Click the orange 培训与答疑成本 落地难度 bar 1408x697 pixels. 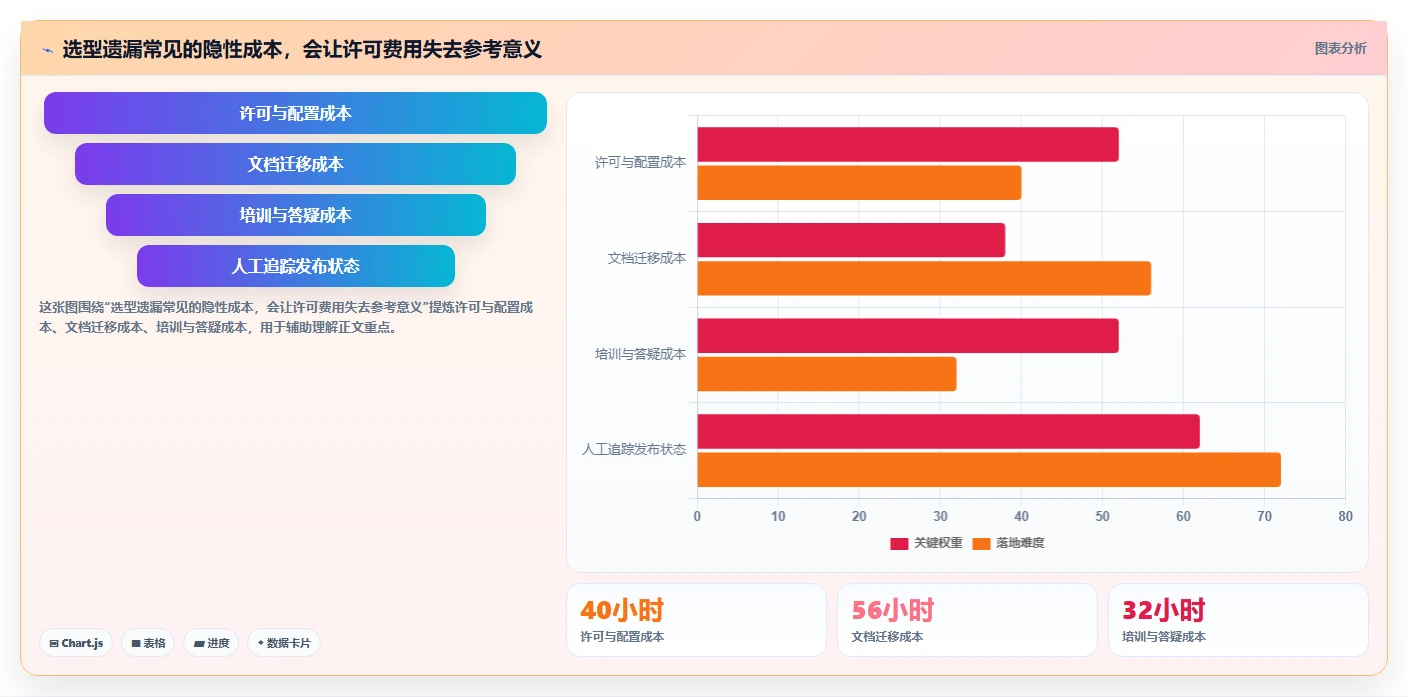[x=827, y=374]
